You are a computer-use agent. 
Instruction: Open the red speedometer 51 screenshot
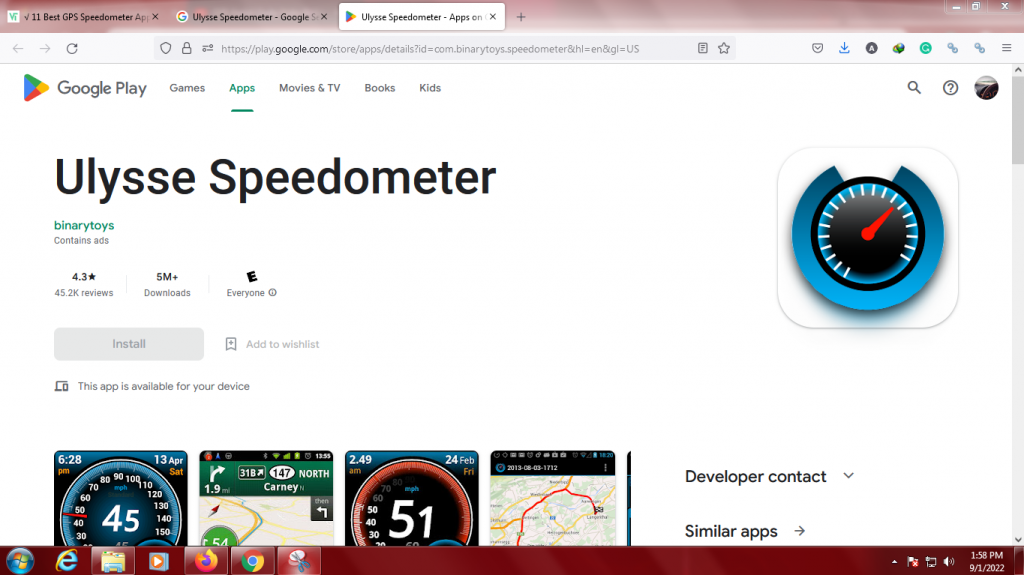tap(411, 498)
